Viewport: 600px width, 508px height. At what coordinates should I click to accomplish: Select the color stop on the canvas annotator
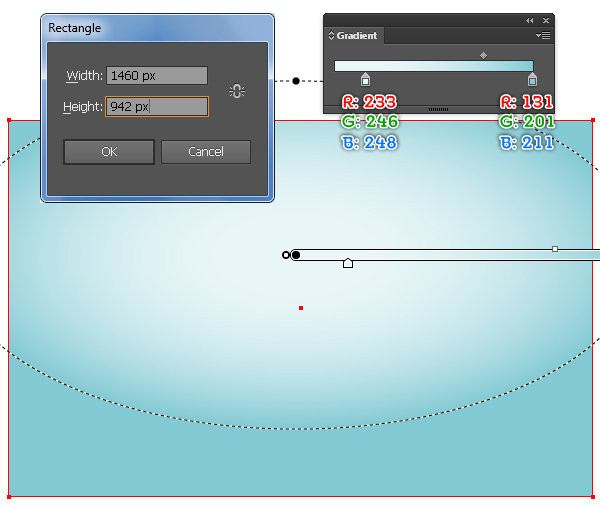click(x=348, y=263)
